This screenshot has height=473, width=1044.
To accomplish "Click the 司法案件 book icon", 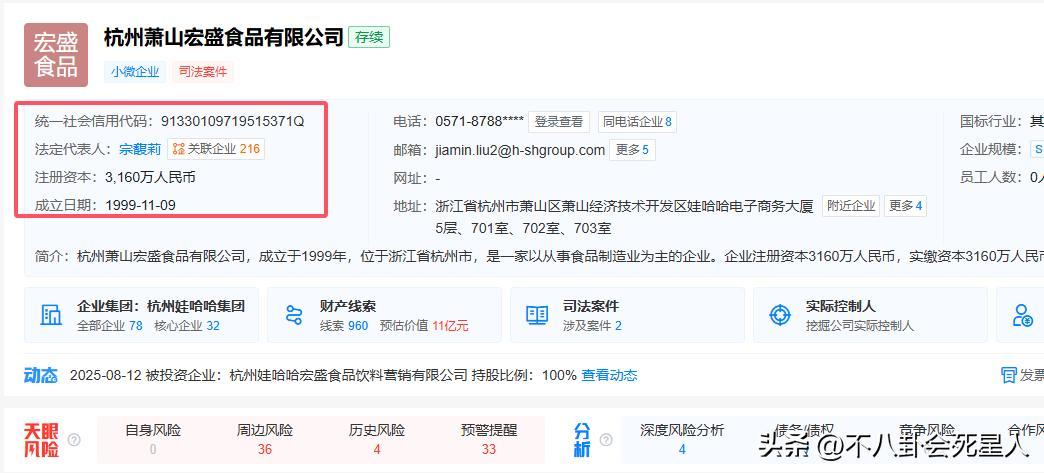I will 537,315.
